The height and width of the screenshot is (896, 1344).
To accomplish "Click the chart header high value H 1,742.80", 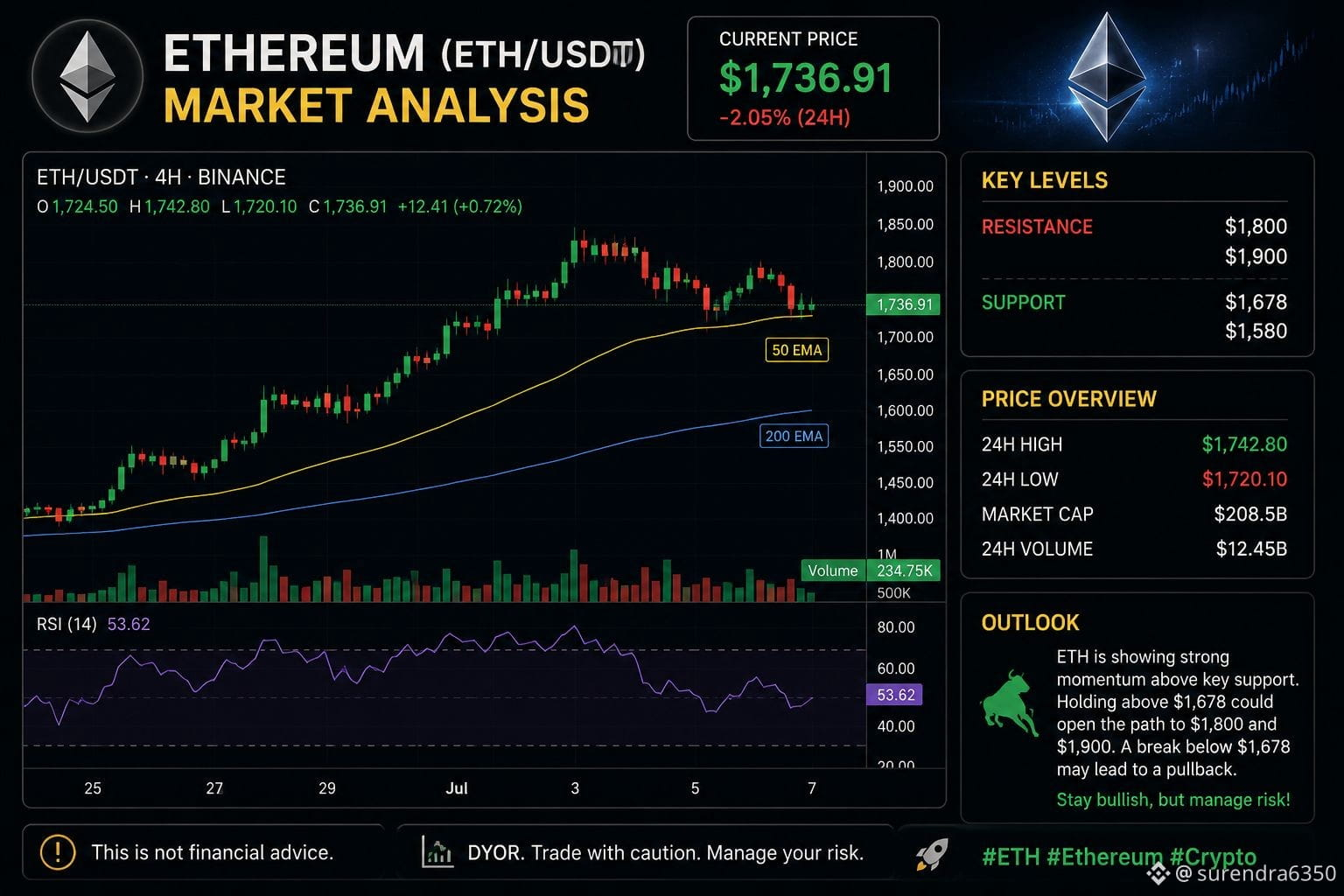I will click(170, 206).
